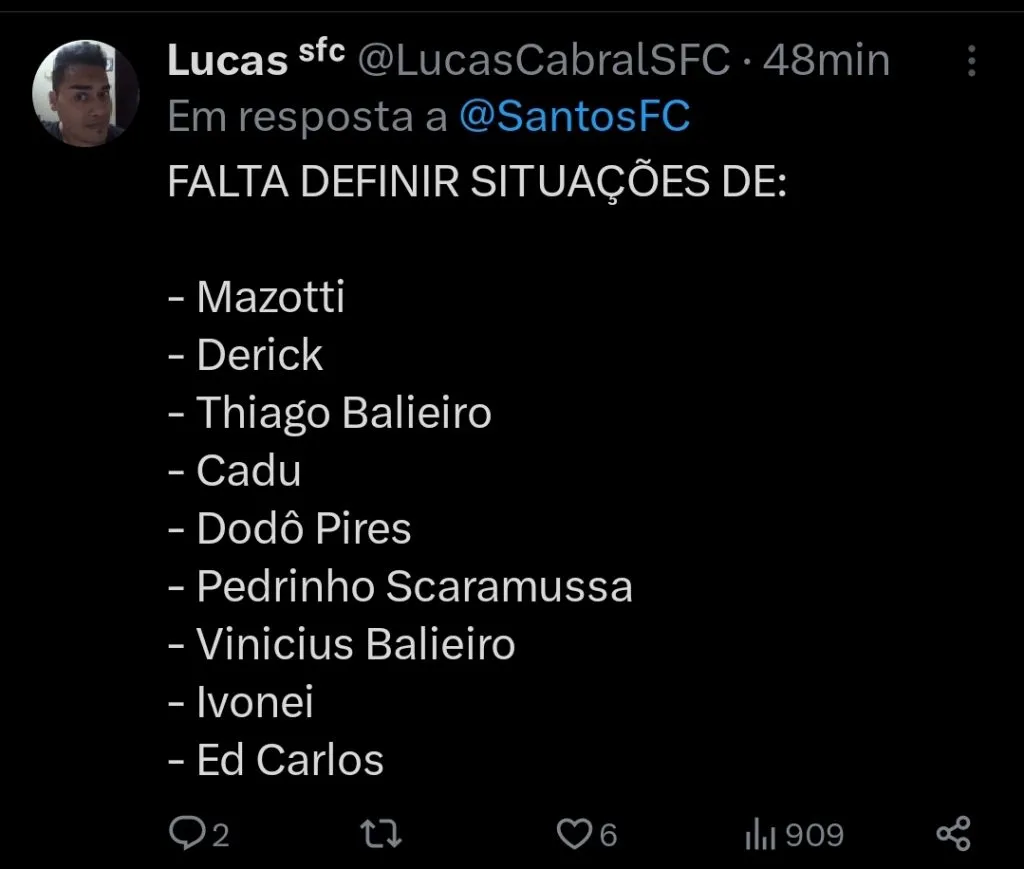Image resolution: width=1024 pixels, height=869 pixels.
Task: Open view analytics bar chart icon
Action: (760, 834)
